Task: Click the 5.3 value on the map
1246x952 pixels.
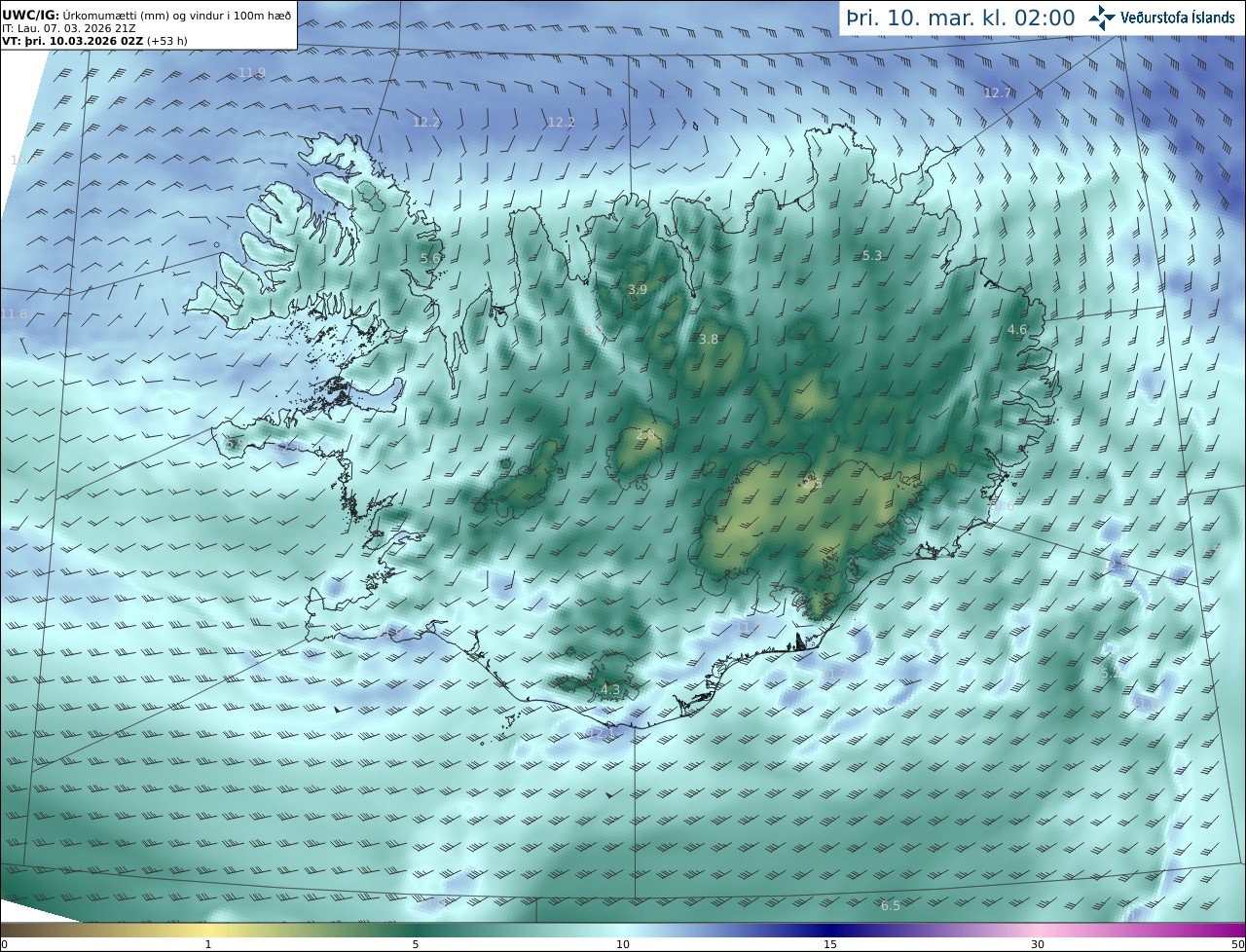Action: [x=872, y=255]
